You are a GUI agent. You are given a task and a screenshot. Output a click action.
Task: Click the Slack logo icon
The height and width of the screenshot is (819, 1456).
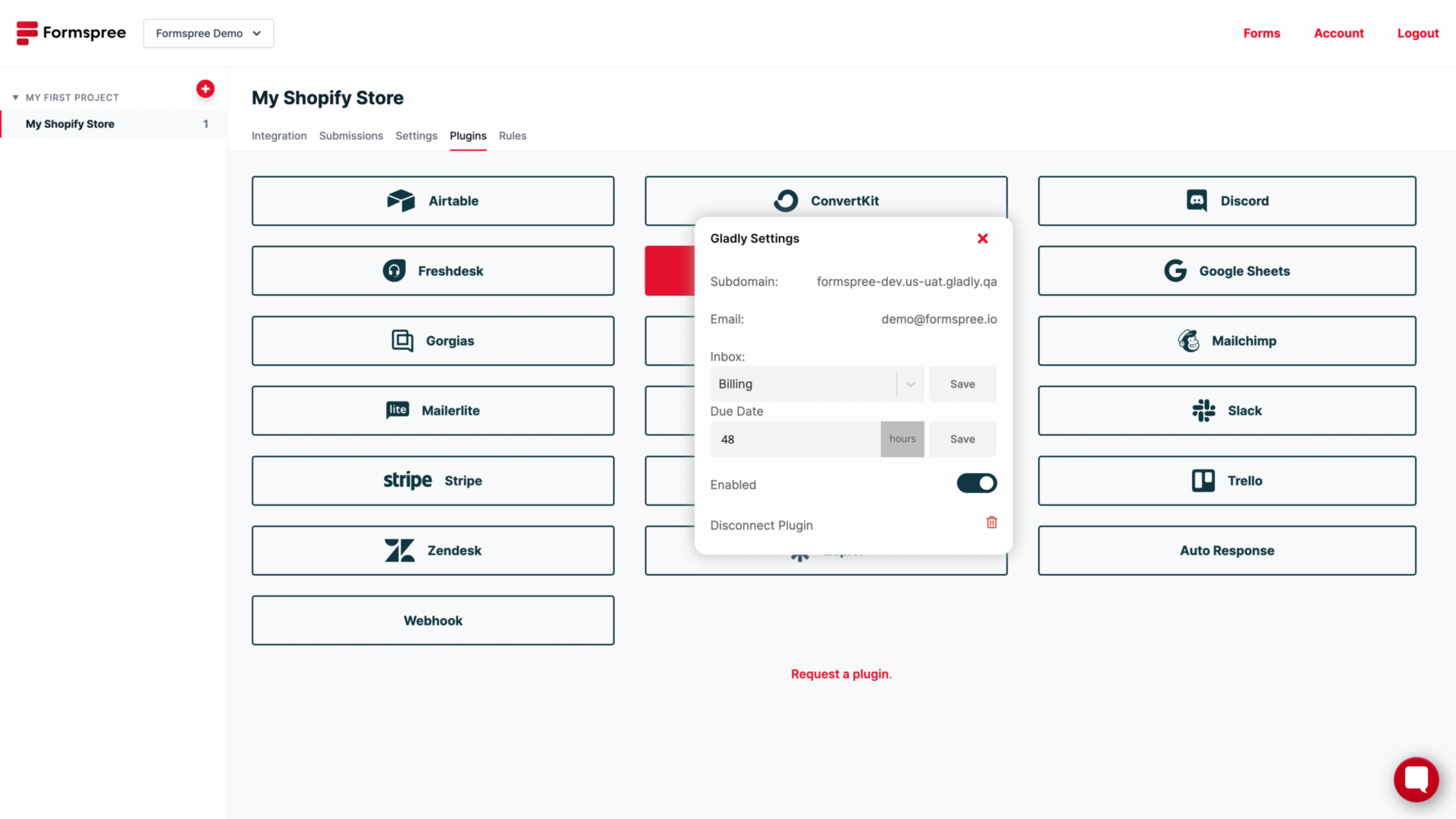[x=1203, y=410]
